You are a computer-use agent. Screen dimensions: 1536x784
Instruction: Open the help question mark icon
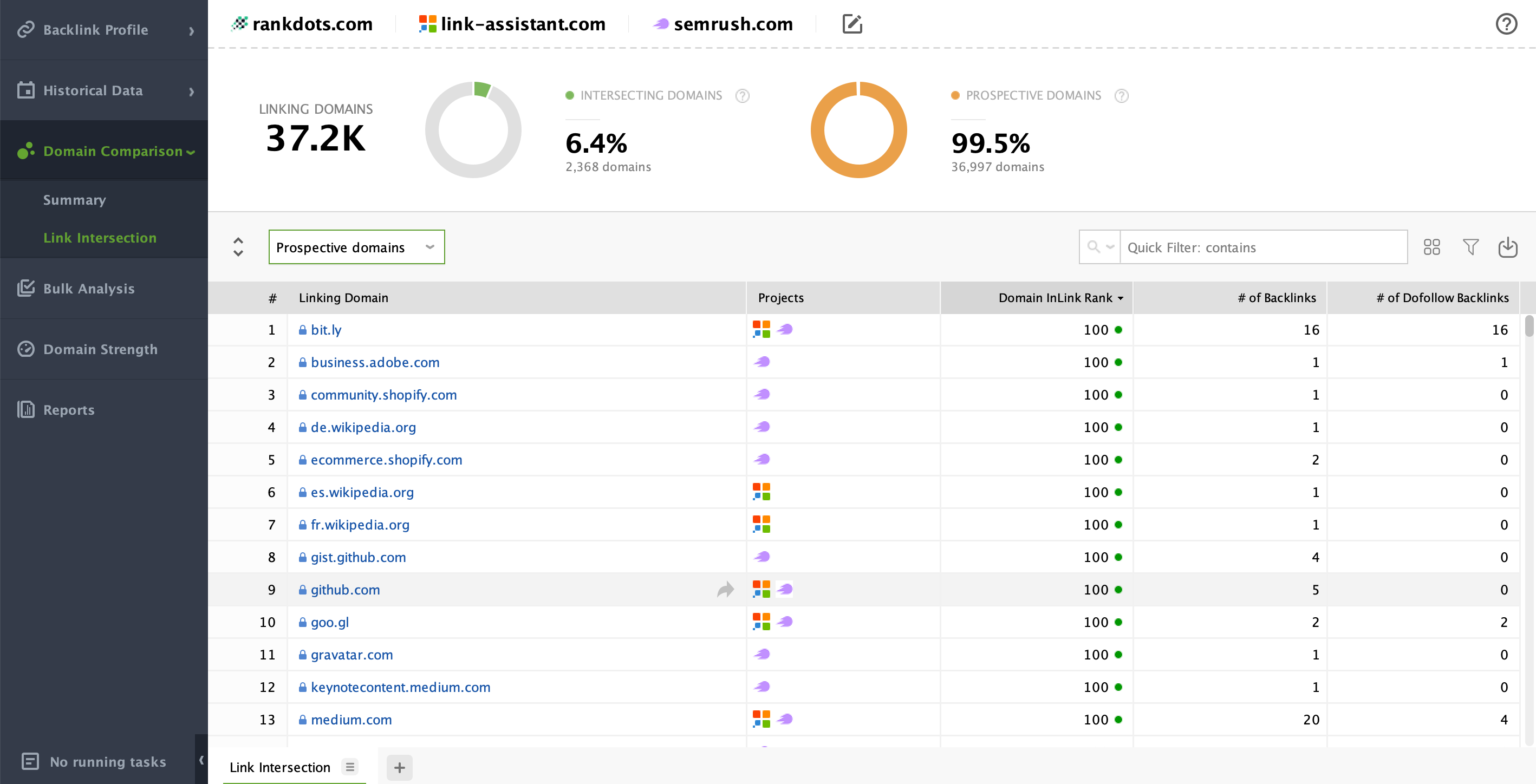(1506, 24)
